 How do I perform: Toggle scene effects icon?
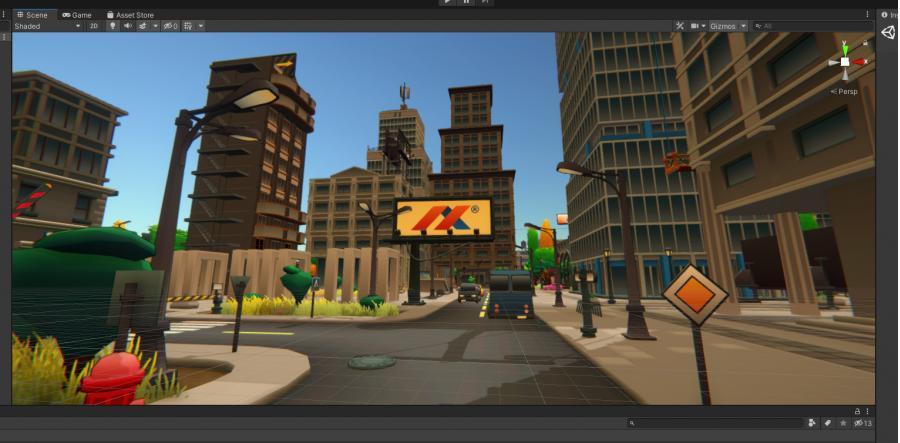click(142, 26)
